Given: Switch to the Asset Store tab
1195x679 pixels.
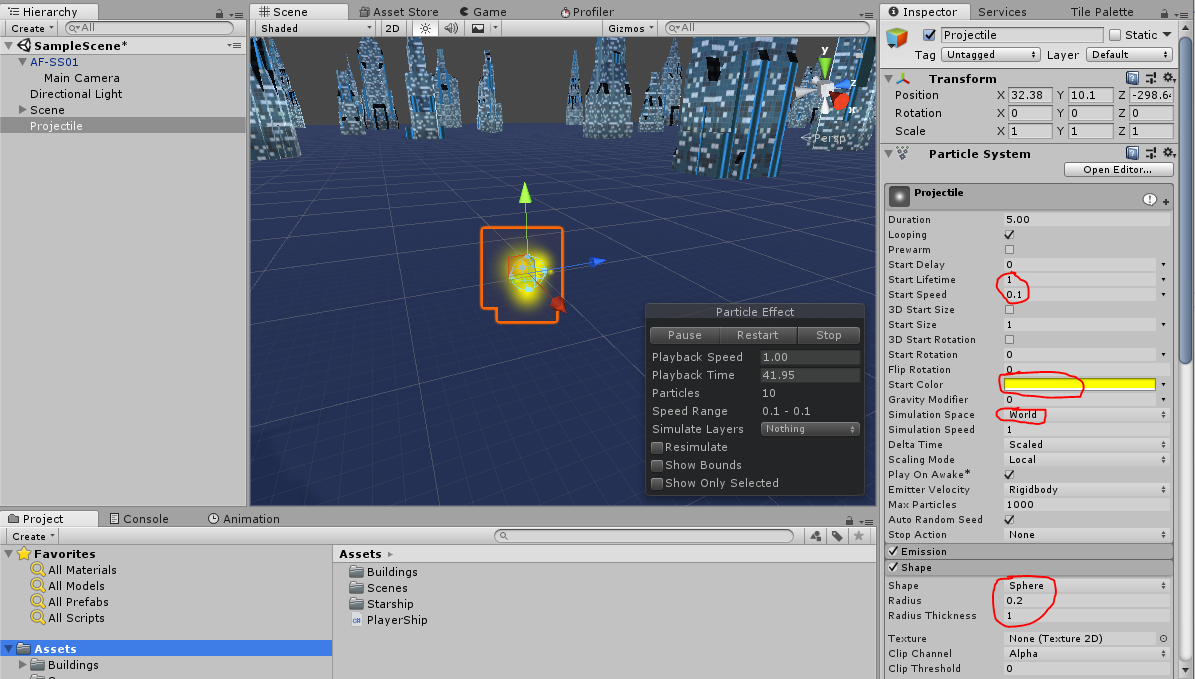Looking at the screenshot, I should click(x=399, y=11).
